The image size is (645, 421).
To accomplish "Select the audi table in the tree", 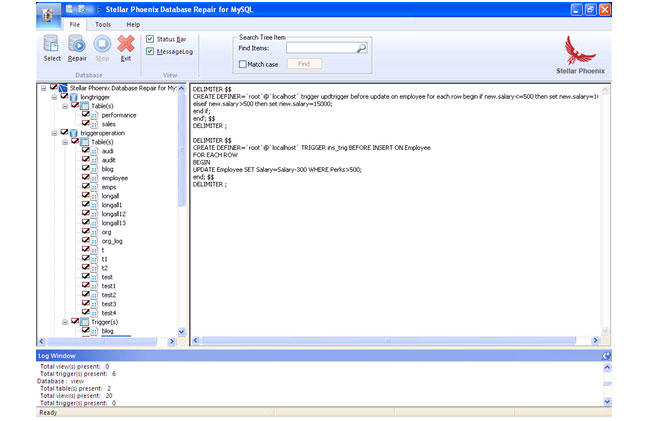I will [107, 151].
